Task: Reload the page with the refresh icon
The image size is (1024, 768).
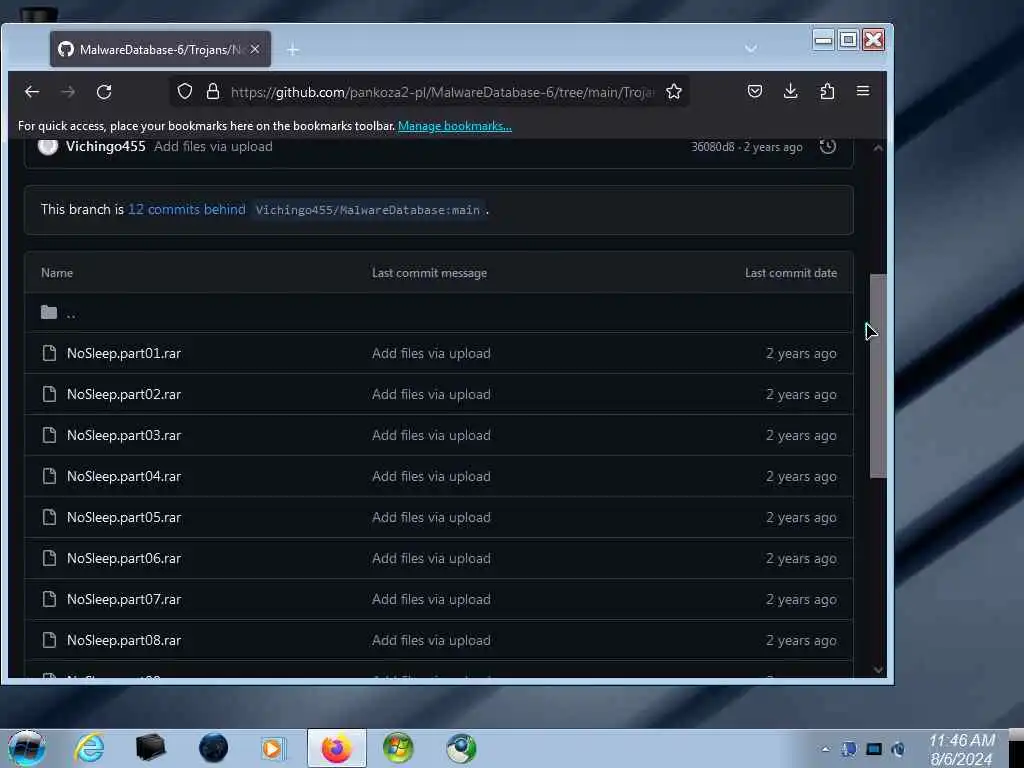Action: pyautogui.click(x=104, y=92)
